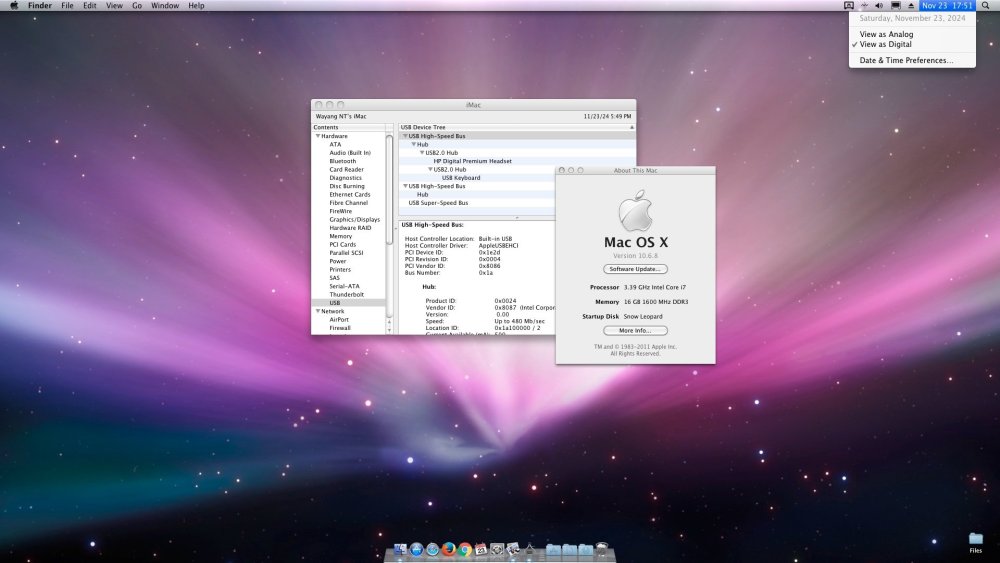Open Preview from the Dock
Screen dimensions: 1000x563
tap(513, 549)
